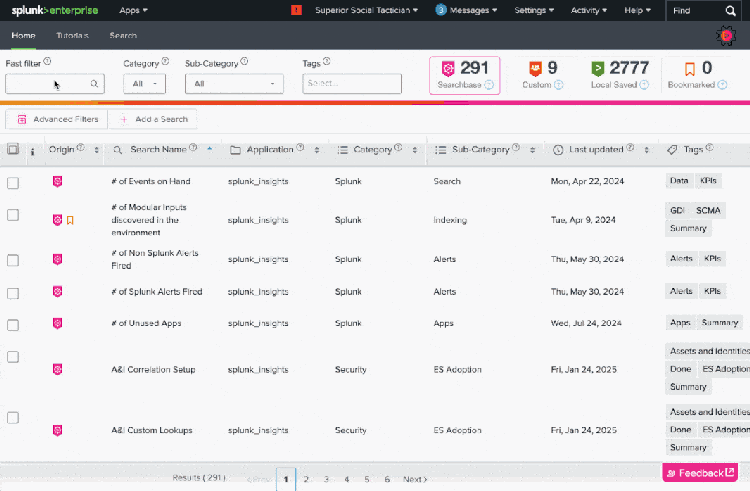Image resolution: width=750 pixels, height=491 pixels.
Task: Click the Advanced Filters button
Action: (x=57, y=119)
